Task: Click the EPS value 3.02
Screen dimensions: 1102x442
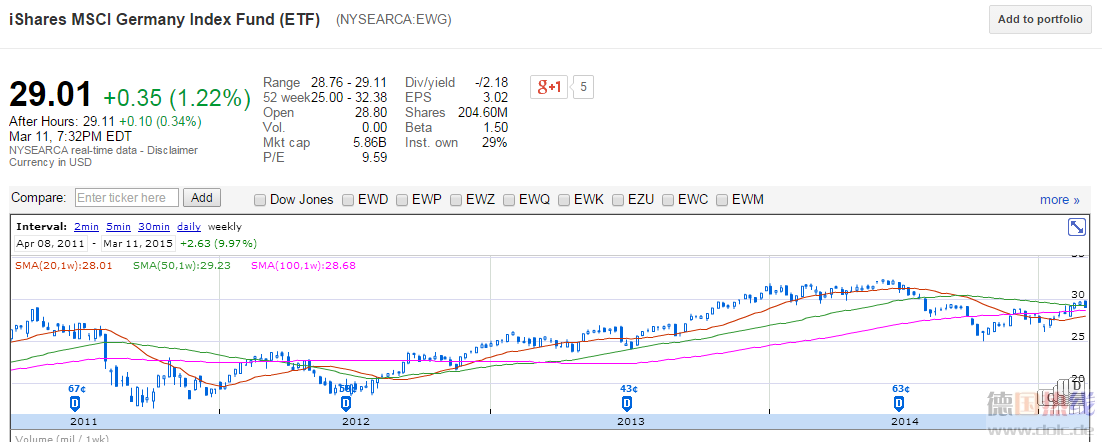Action: 495,97
